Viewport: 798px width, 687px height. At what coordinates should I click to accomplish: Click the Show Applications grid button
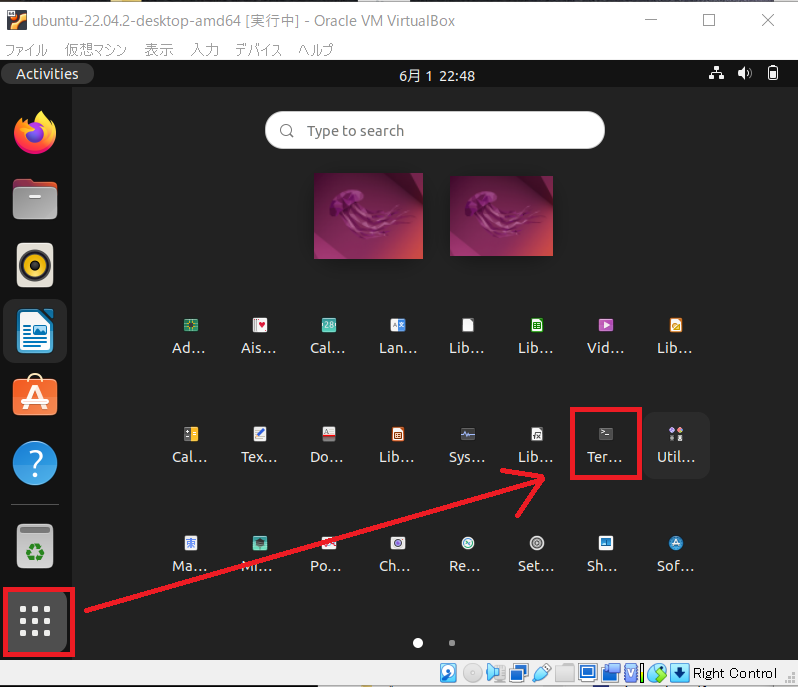[36, 621]
